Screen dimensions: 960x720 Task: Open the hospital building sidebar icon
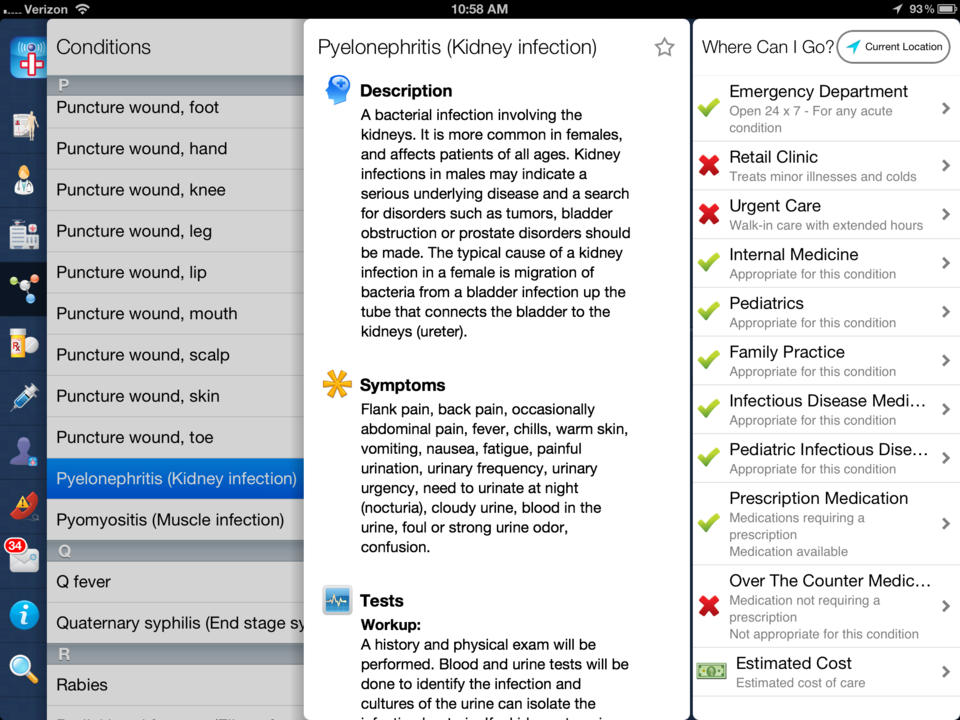[23, 235]
